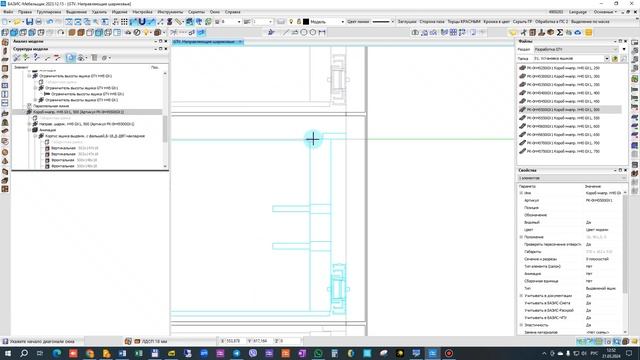Open the Windows Start button
This screenshot has height=360, width=640.
pyautogui.click(x=7, y=353)
